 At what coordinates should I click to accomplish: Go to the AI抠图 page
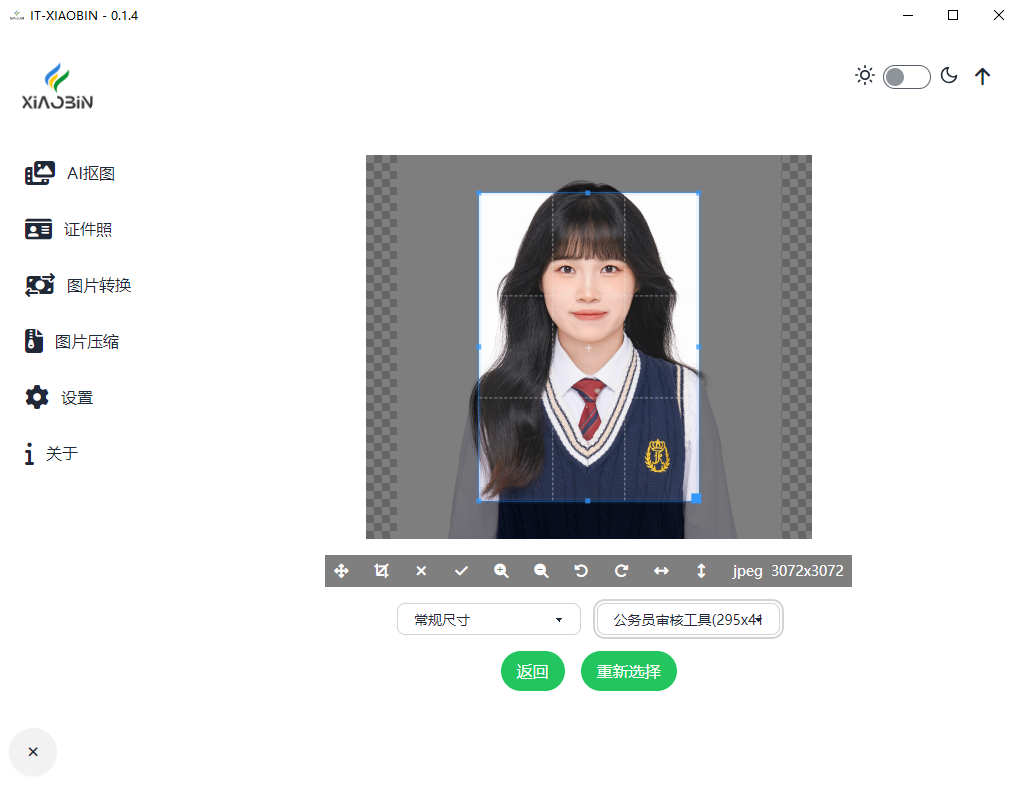[91, 173]
